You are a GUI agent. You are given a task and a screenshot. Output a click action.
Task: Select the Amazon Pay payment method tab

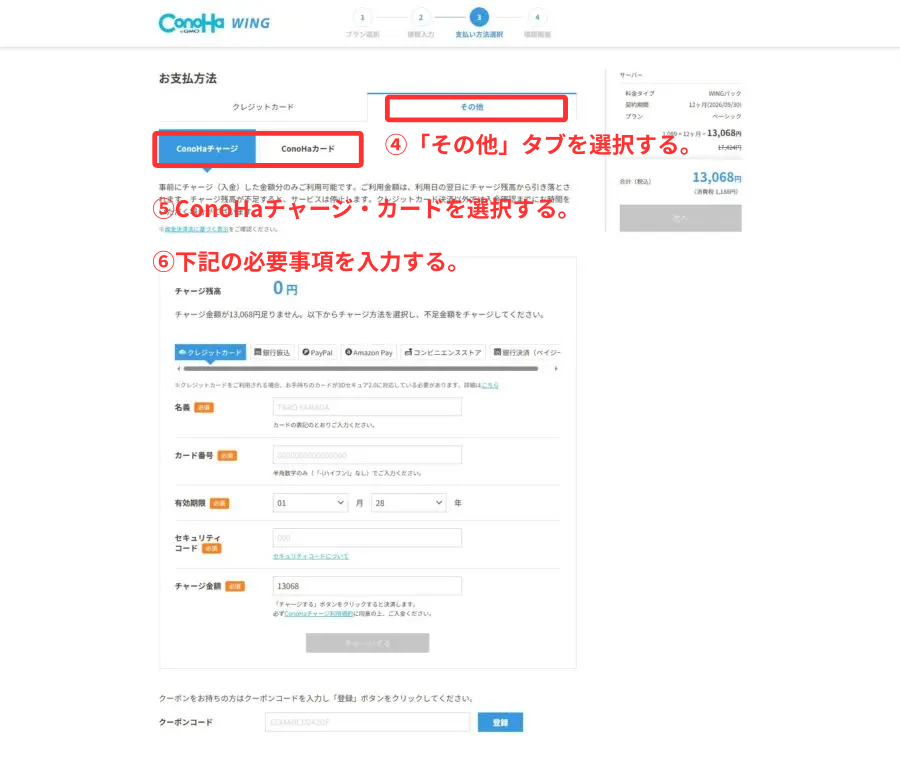369,352
